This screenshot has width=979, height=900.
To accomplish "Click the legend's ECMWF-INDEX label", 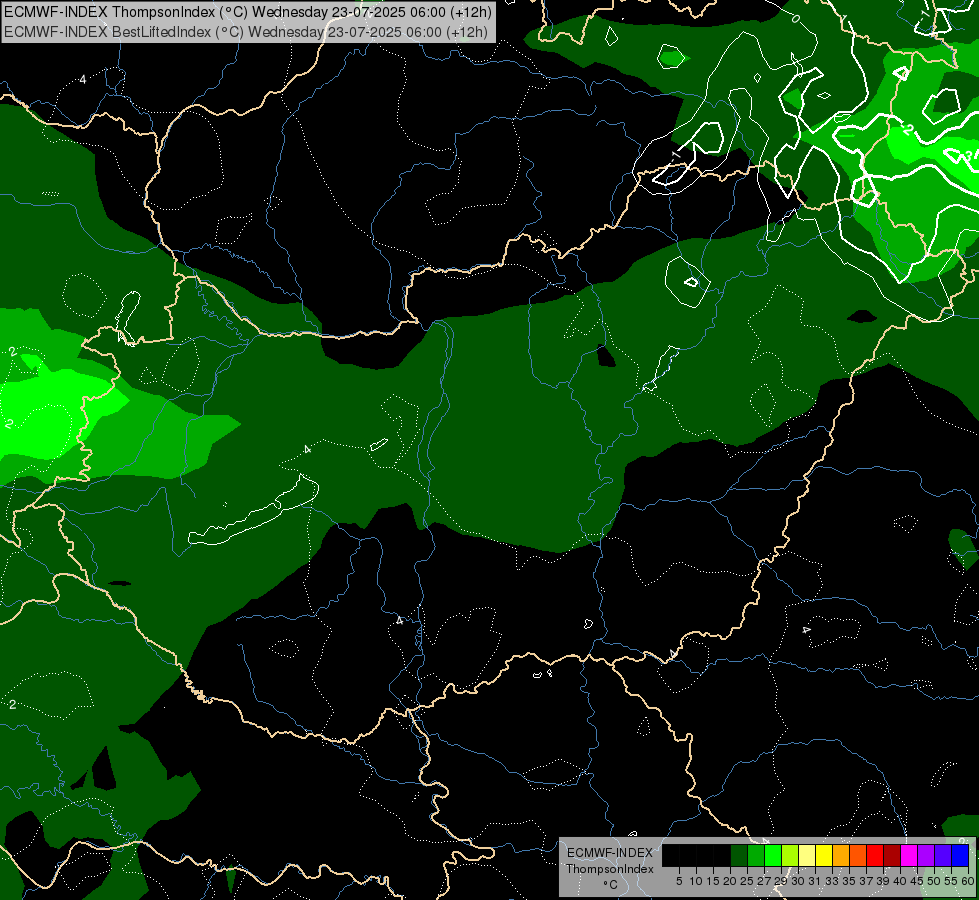I will coord(610,853).
